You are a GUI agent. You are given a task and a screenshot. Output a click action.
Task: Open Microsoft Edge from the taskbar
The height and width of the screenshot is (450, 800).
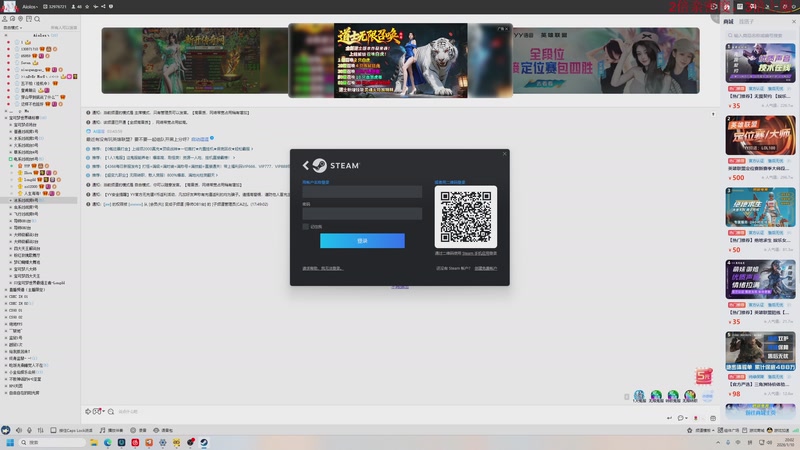click(x=108, y=442)
